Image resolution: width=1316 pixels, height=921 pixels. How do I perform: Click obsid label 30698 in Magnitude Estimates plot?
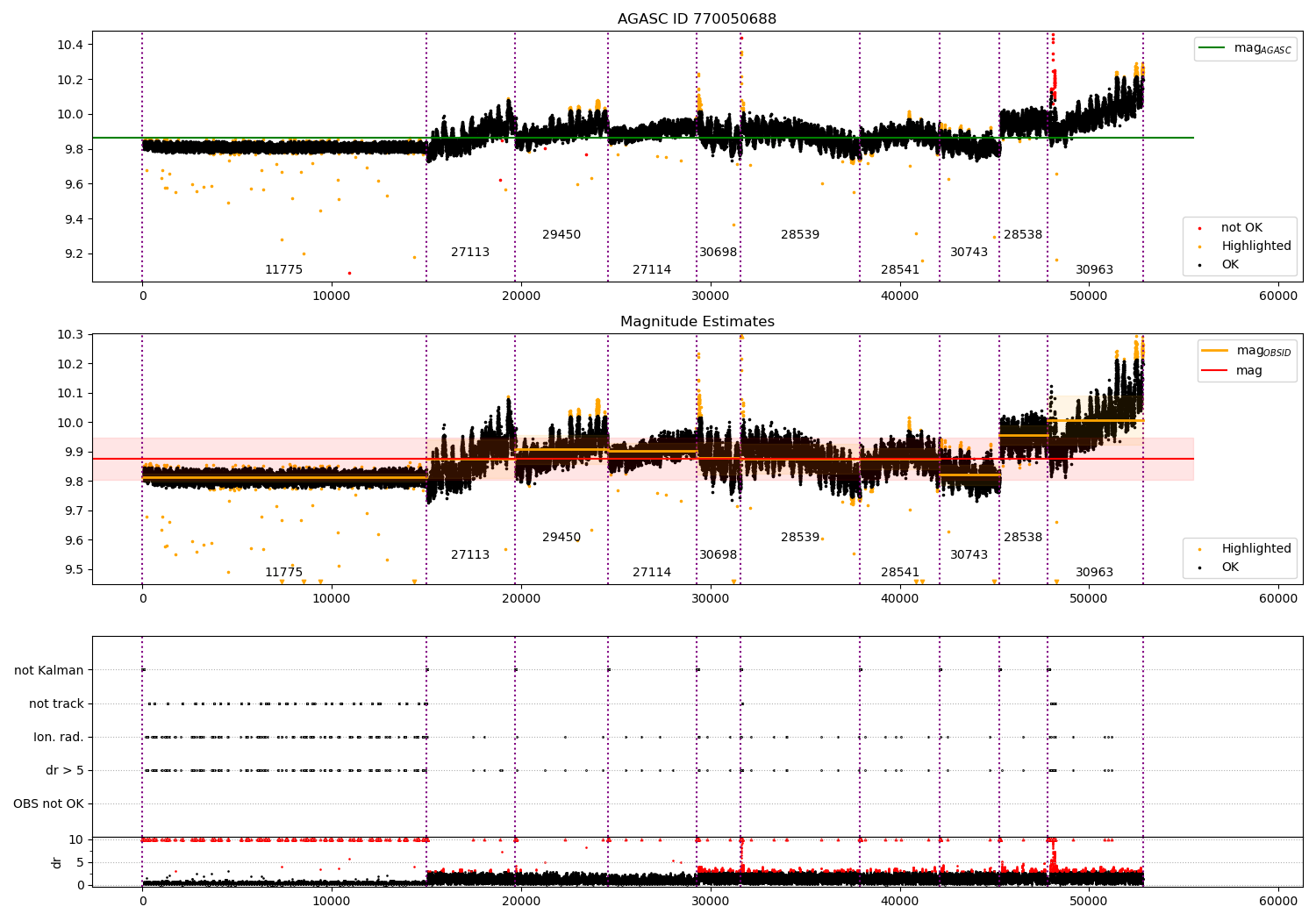[x=719, y=555]
